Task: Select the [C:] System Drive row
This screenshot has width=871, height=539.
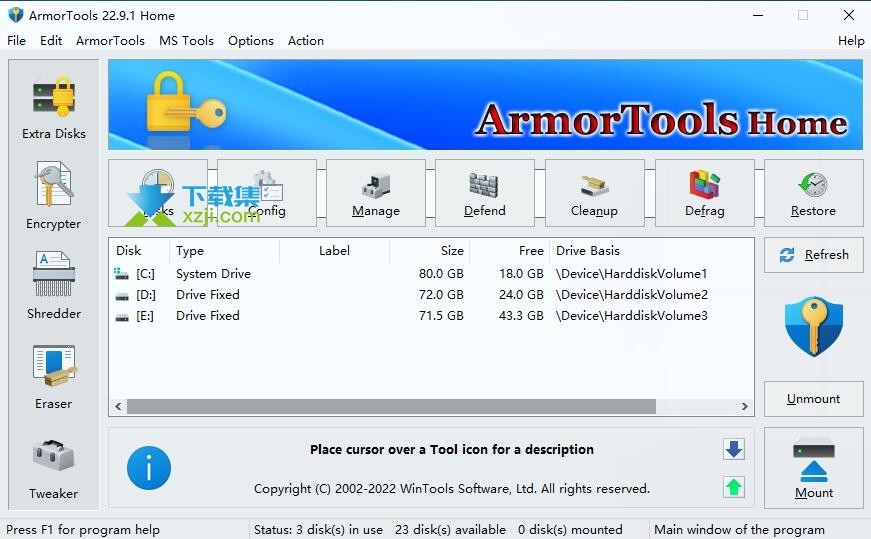Action: click(431, 274)
